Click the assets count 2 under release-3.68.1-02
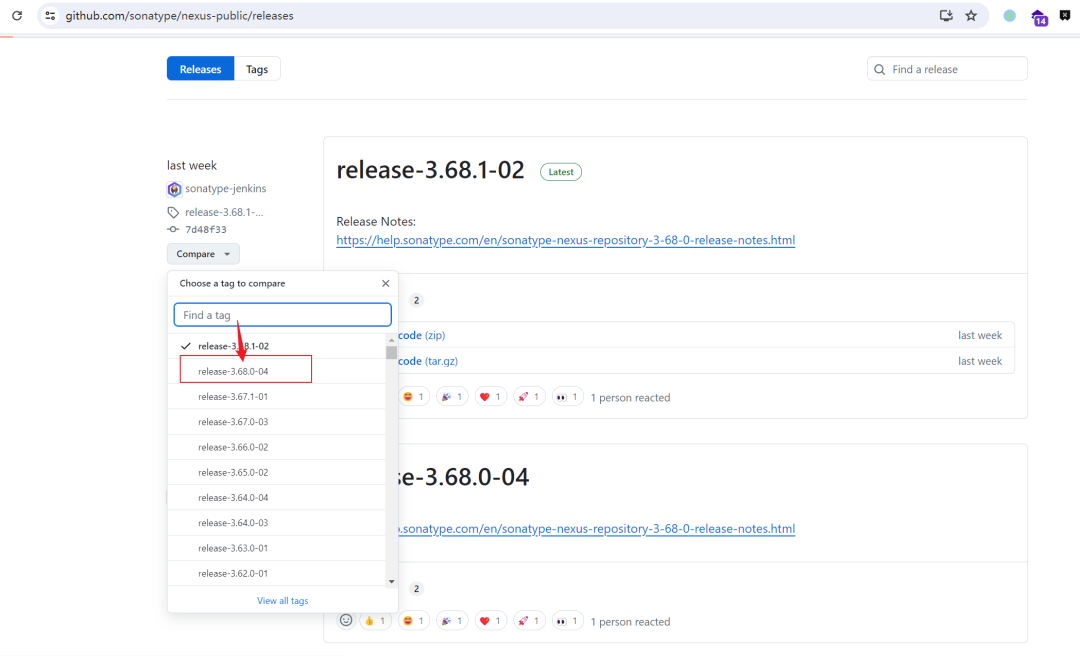The height and width of the screenshot is (656, 1080). click(x=416, y=300)
